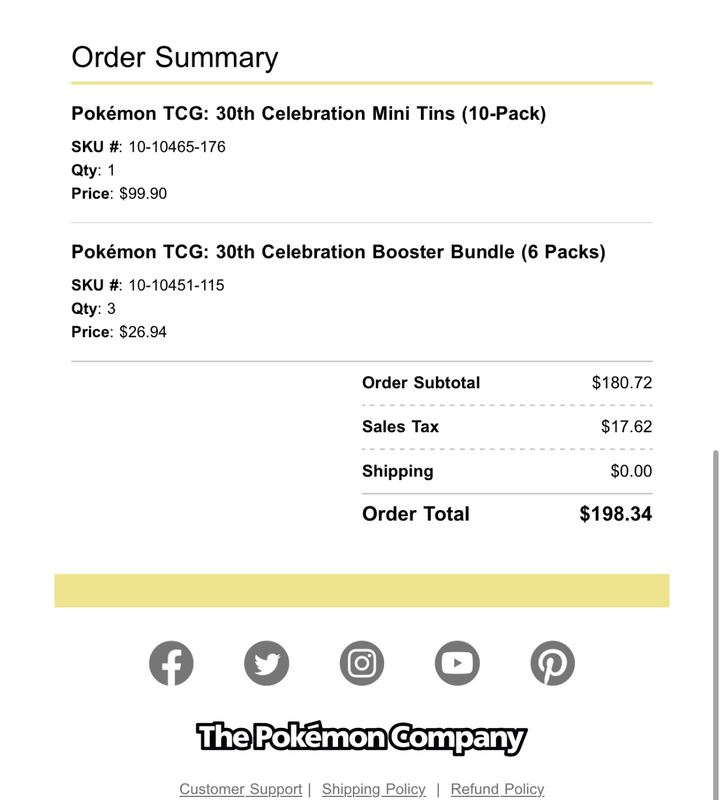Open the YouTube play icon

(x=457, y=663)
